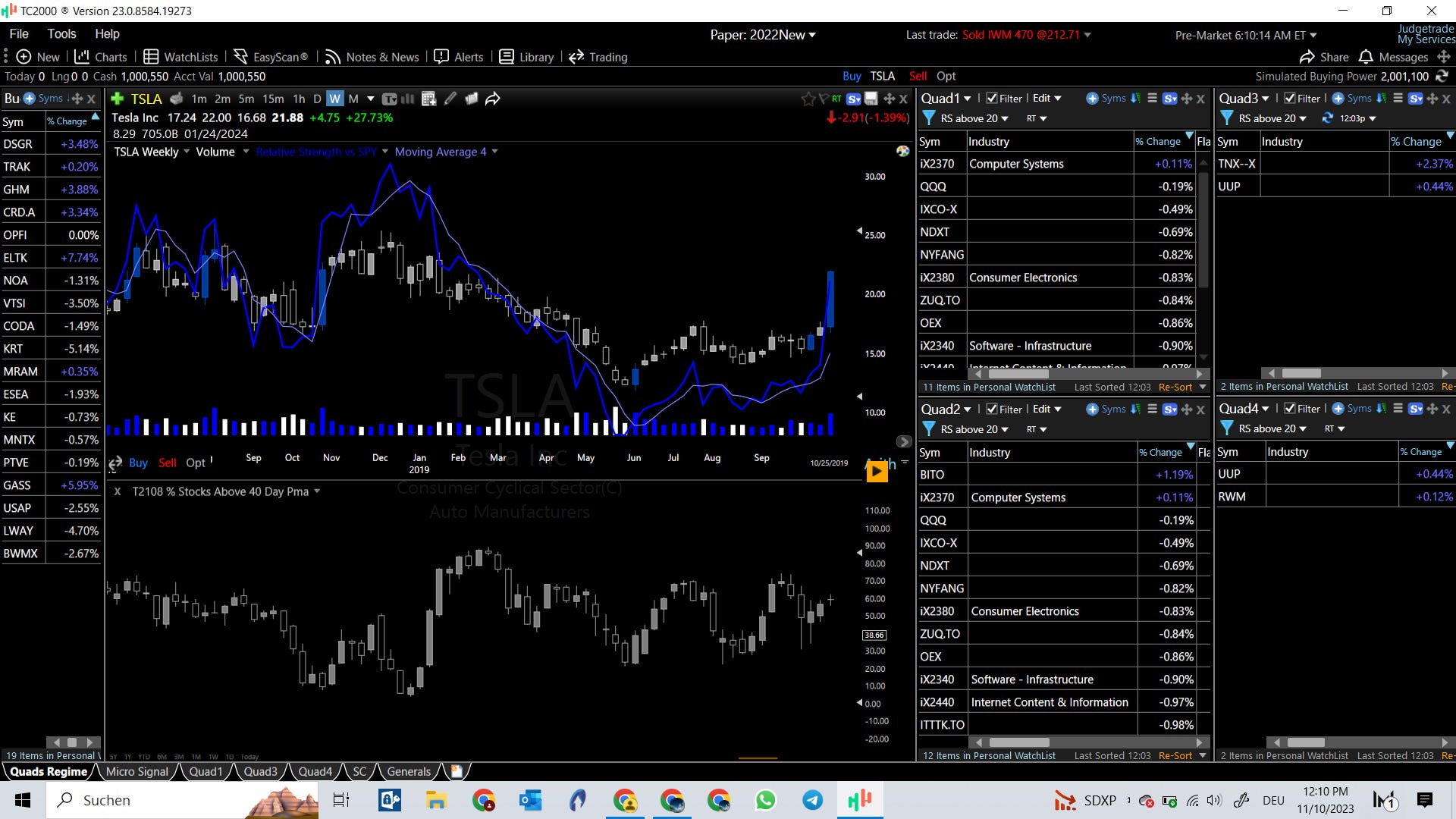The height and width of the screenshot is (819, 1456).
Task: Expand the Paper: 2022New account dropdown
Action: 763,35
